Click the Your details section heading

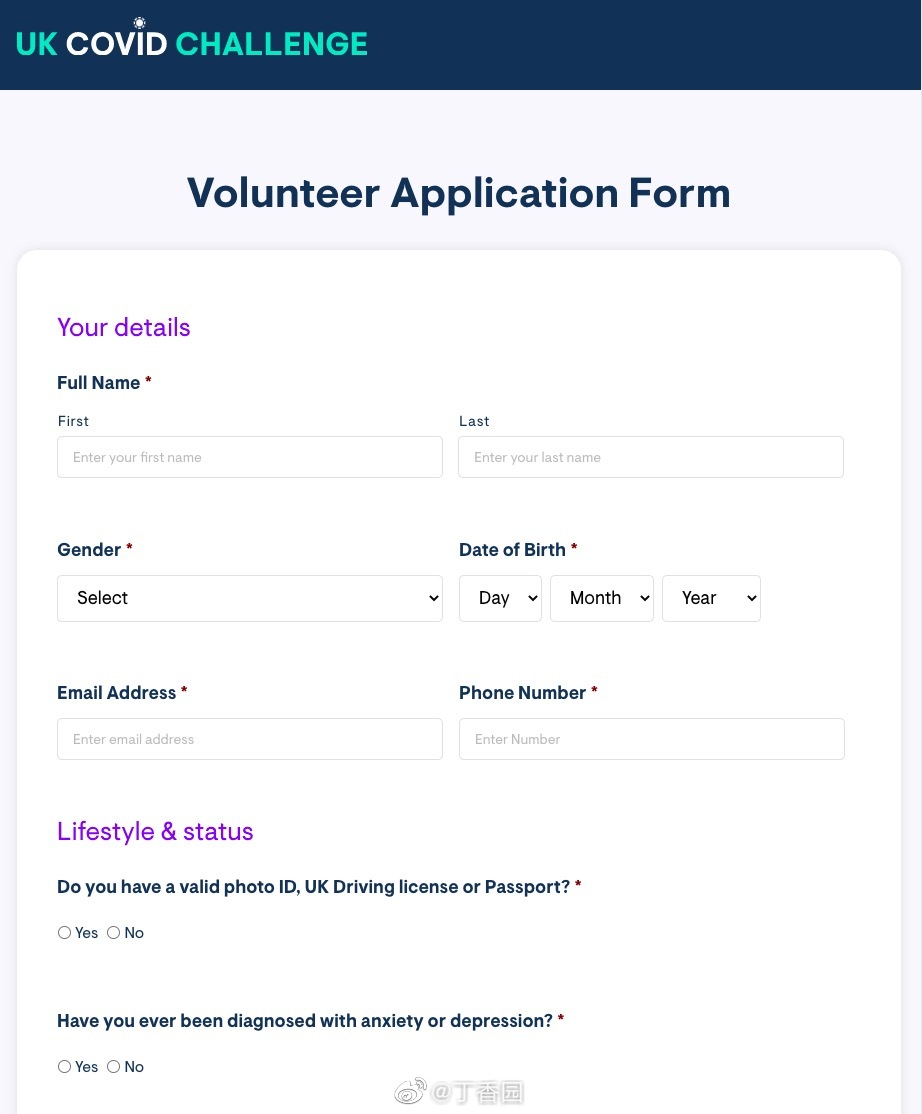[124, 328]
